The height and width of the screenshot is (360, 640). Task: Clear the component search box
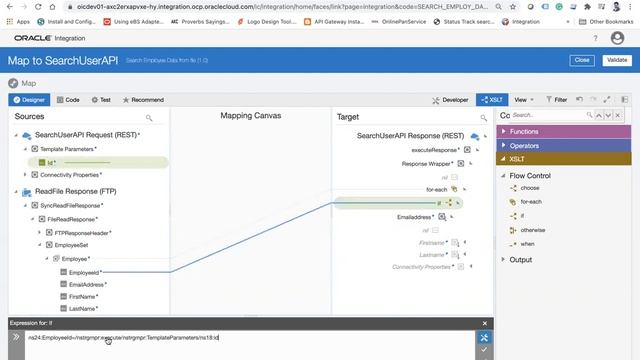pyautogui.click(x=618, y=116)
